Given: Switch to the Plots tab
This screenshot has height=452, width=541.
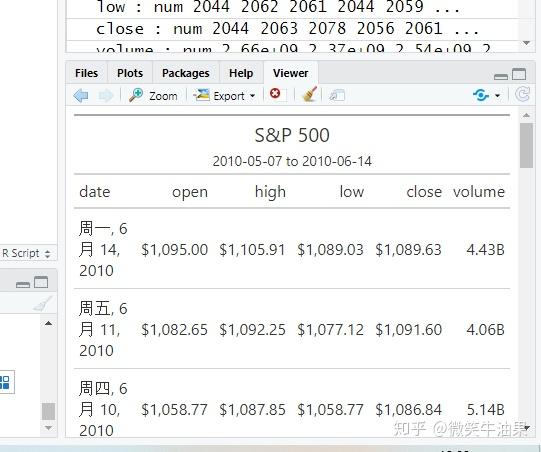Looking at the screenshot, I should (130, 73).
